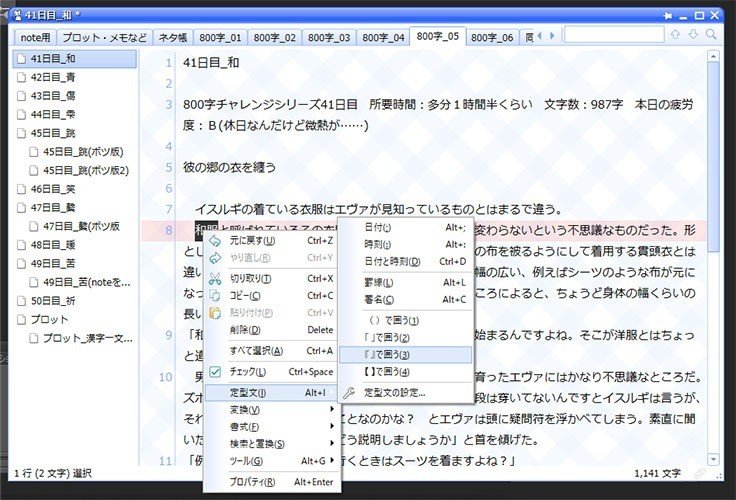Click line number 5 in the gutter

(x=169, y=167)
